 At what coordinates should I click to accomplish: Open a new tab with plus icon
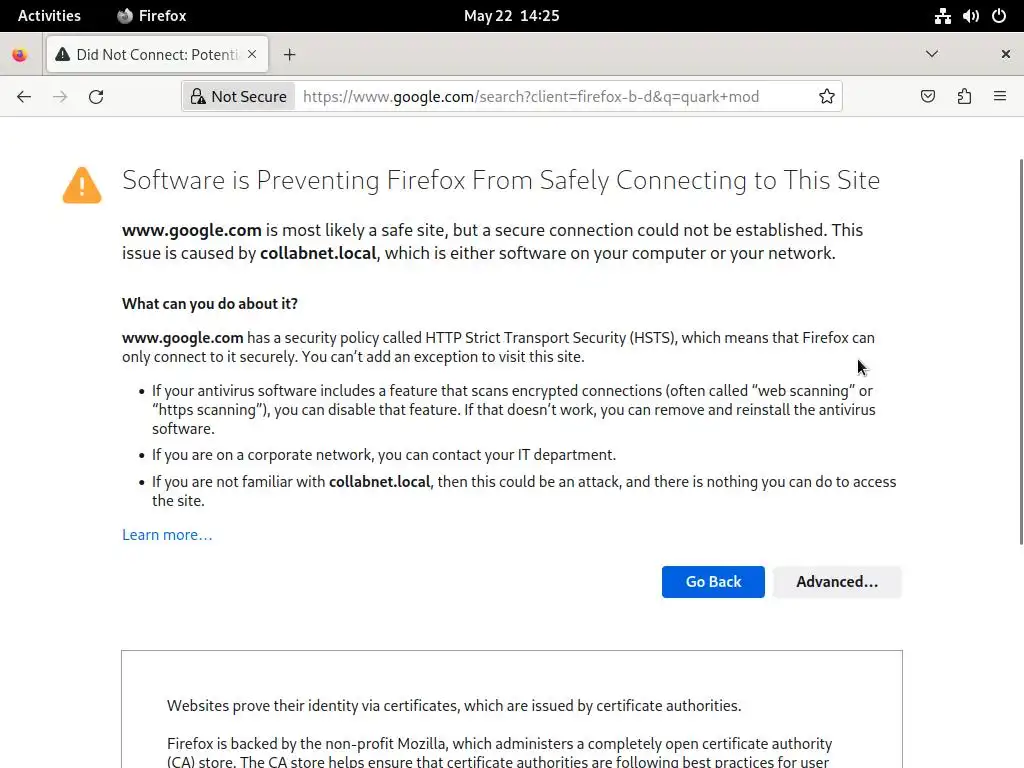tap(289, 55)
